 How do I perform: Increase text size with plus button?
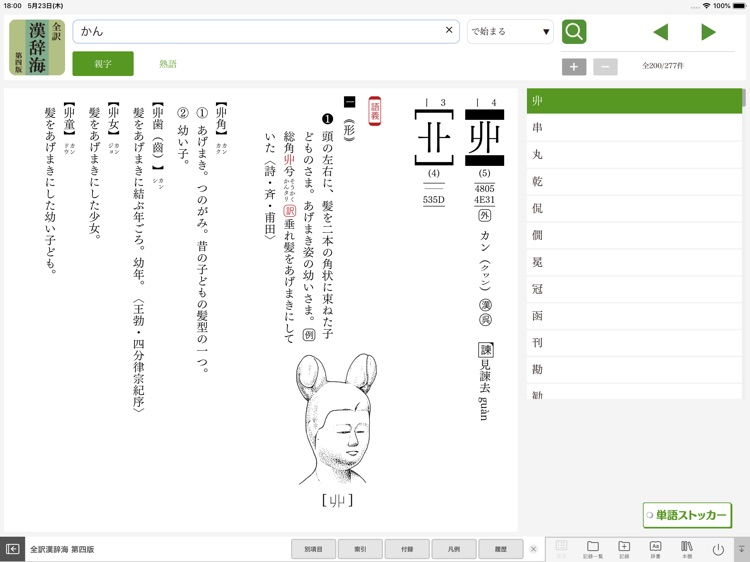pyautogui.click(x=574, y=66)
